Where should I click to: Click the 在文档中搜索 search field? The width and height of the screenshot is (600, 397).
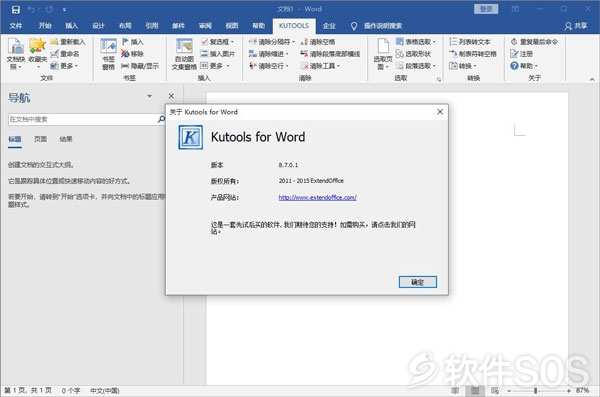(x=82, y=119)
